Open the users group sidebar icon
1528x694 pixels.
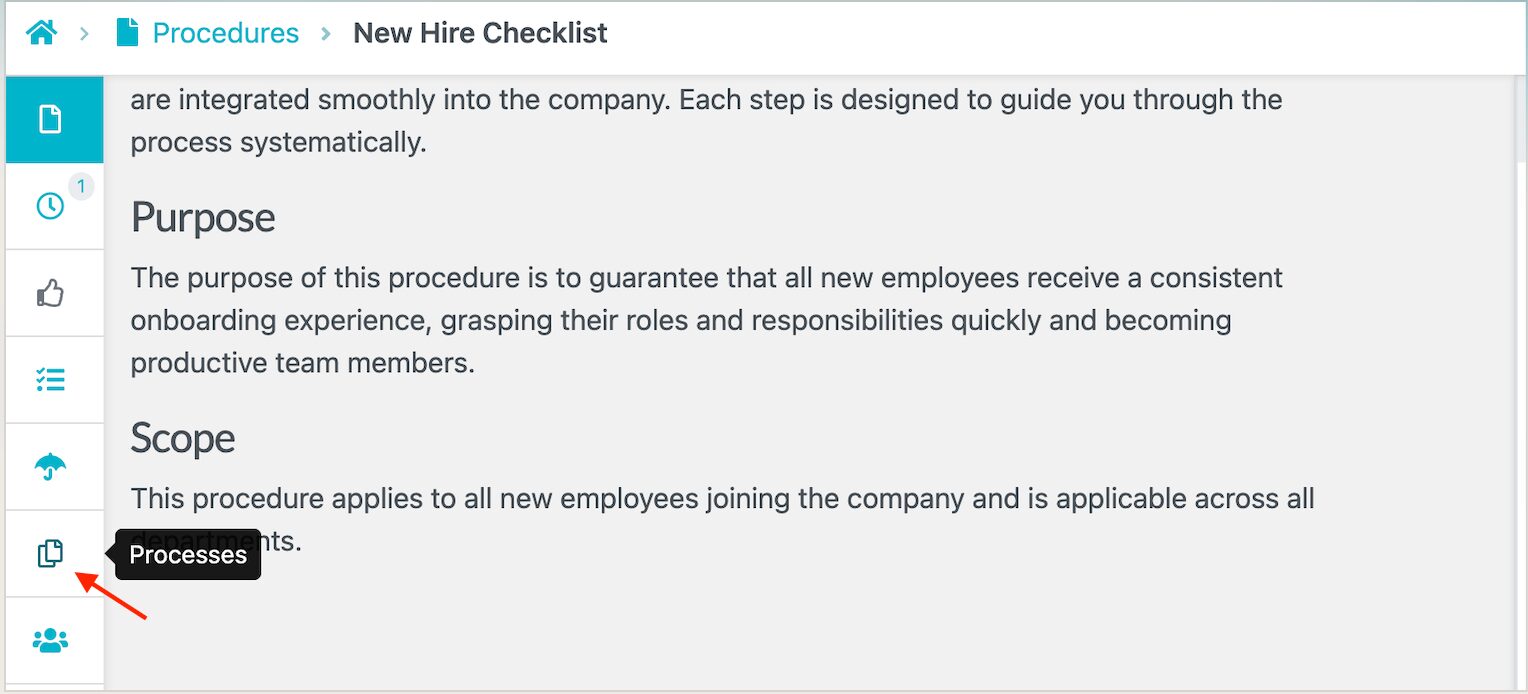[x=50, y=641]
